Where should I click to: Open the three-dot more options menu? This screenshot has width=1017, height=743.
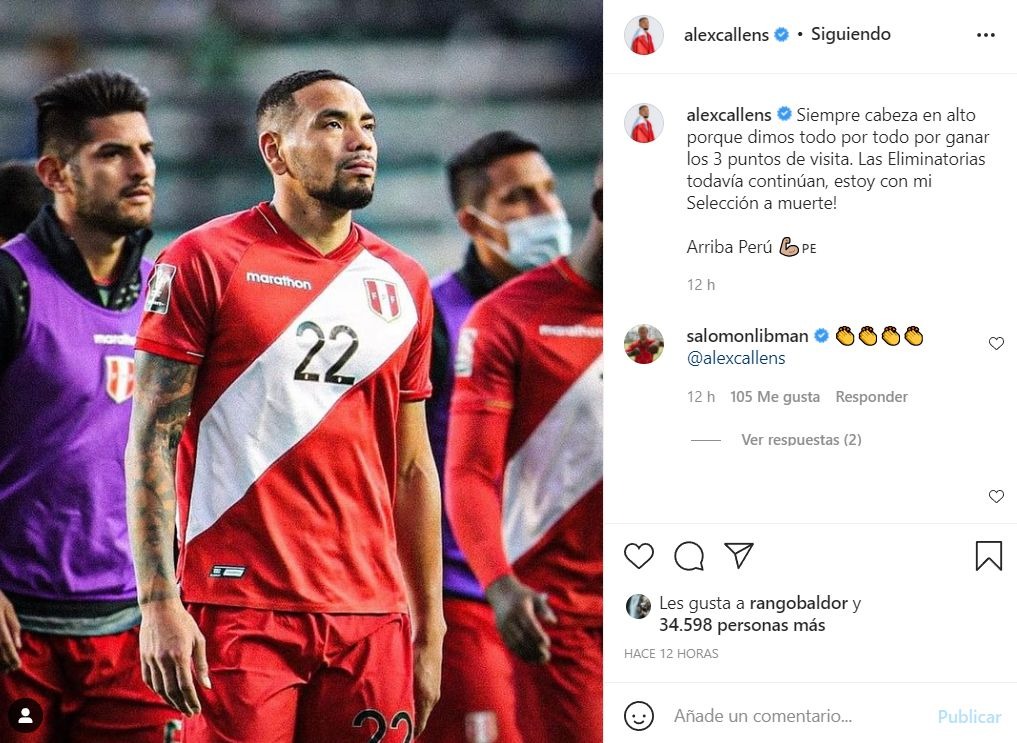click(985, 35)
